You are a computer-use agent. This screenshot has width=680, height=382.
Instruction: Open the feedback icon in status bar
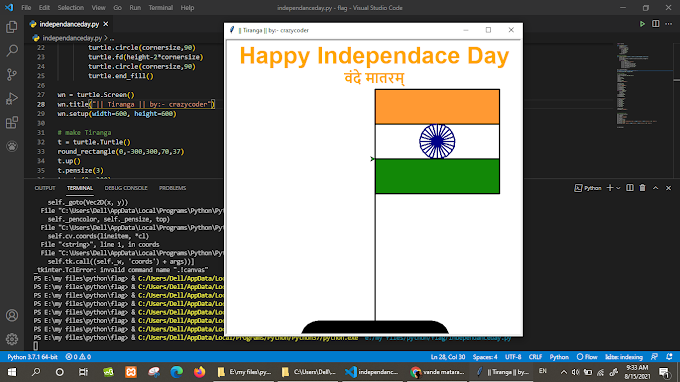[x=654, y=357]
